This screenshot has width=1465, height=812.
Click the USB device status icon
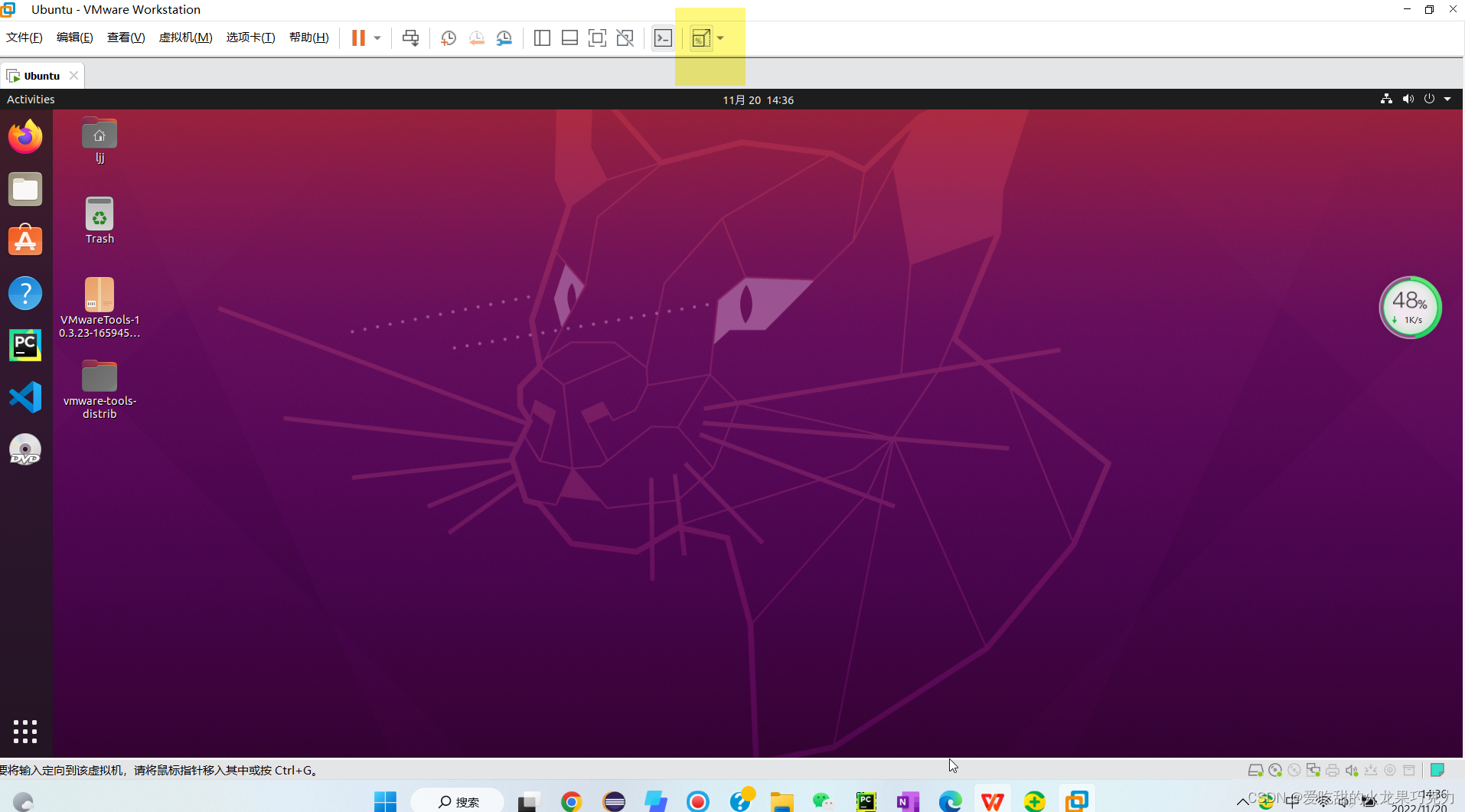tap(1371, 771)
